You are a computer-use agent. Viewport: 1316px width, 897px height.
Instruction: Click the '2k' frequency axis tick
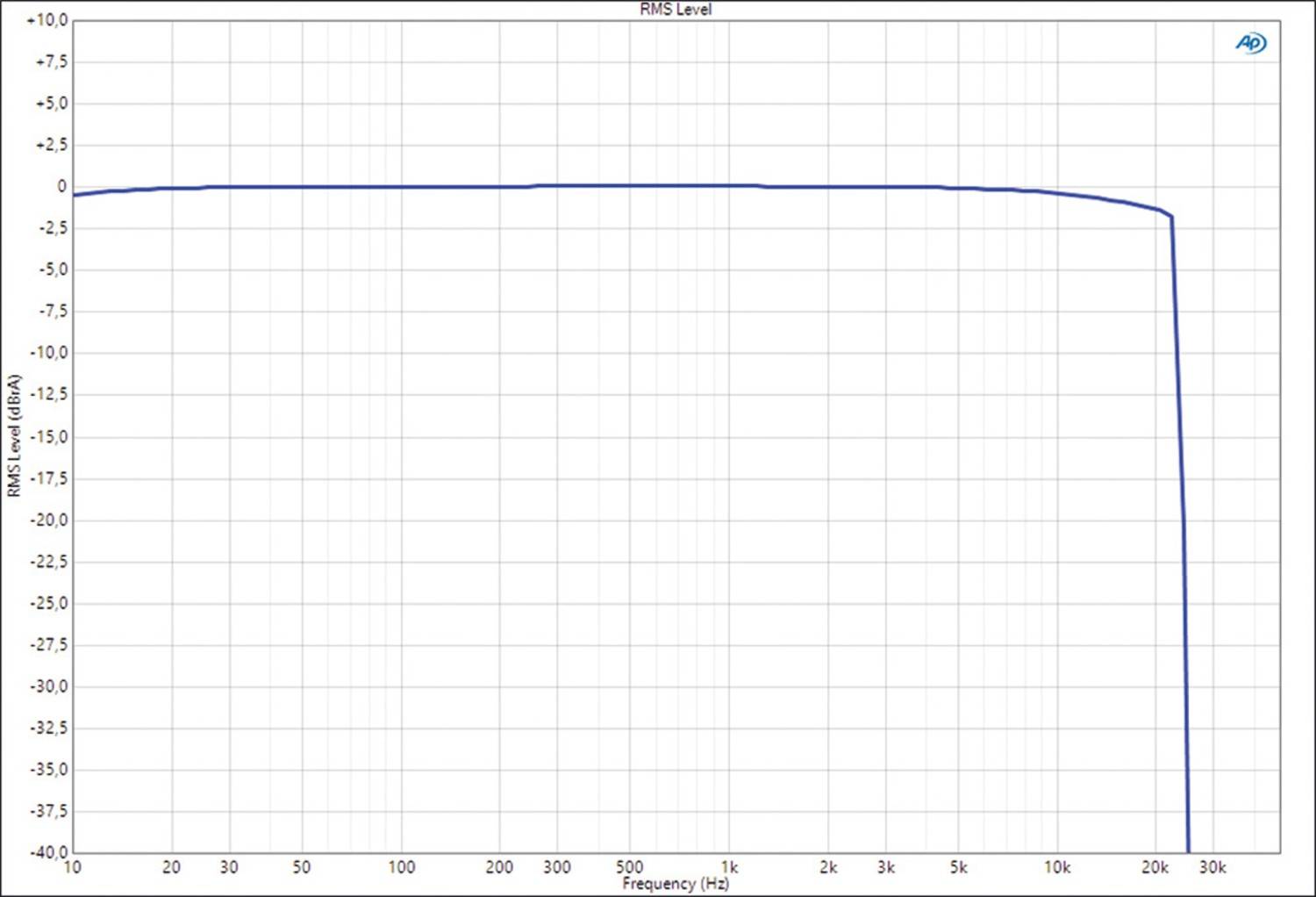click(x=827, y=867)
